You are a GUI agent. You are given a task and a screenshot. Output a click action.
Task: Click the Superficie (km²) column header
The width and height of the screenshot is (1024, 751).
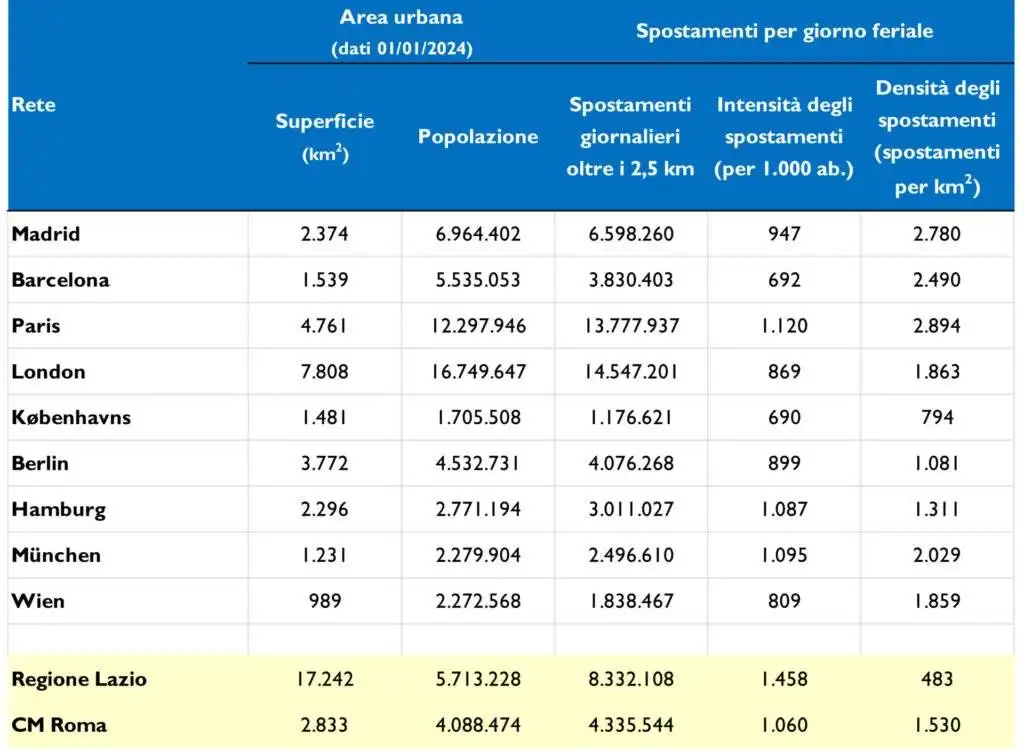point(325,137)
